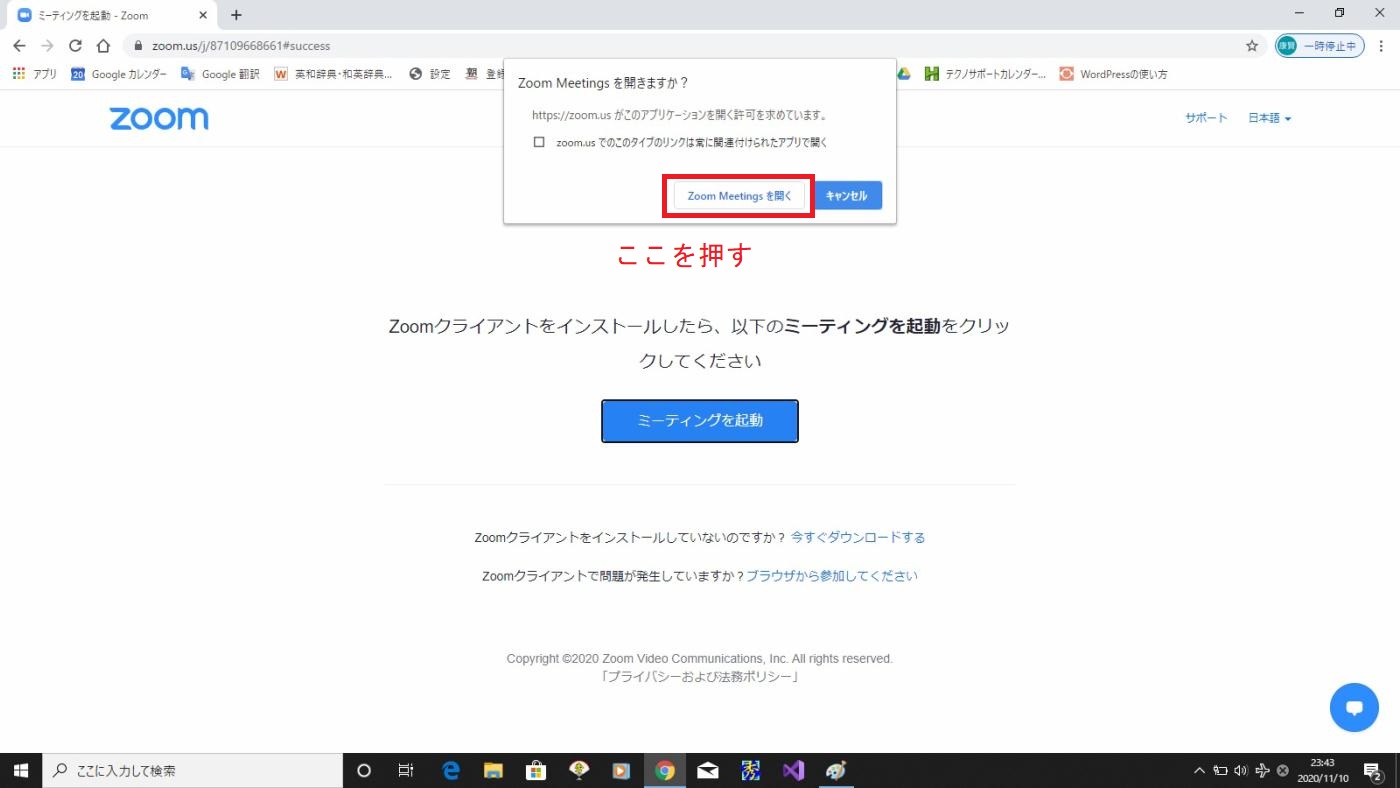Click the 今すぐダウンロードする link
Screen dimensions: 1400x788
point(858,537)
